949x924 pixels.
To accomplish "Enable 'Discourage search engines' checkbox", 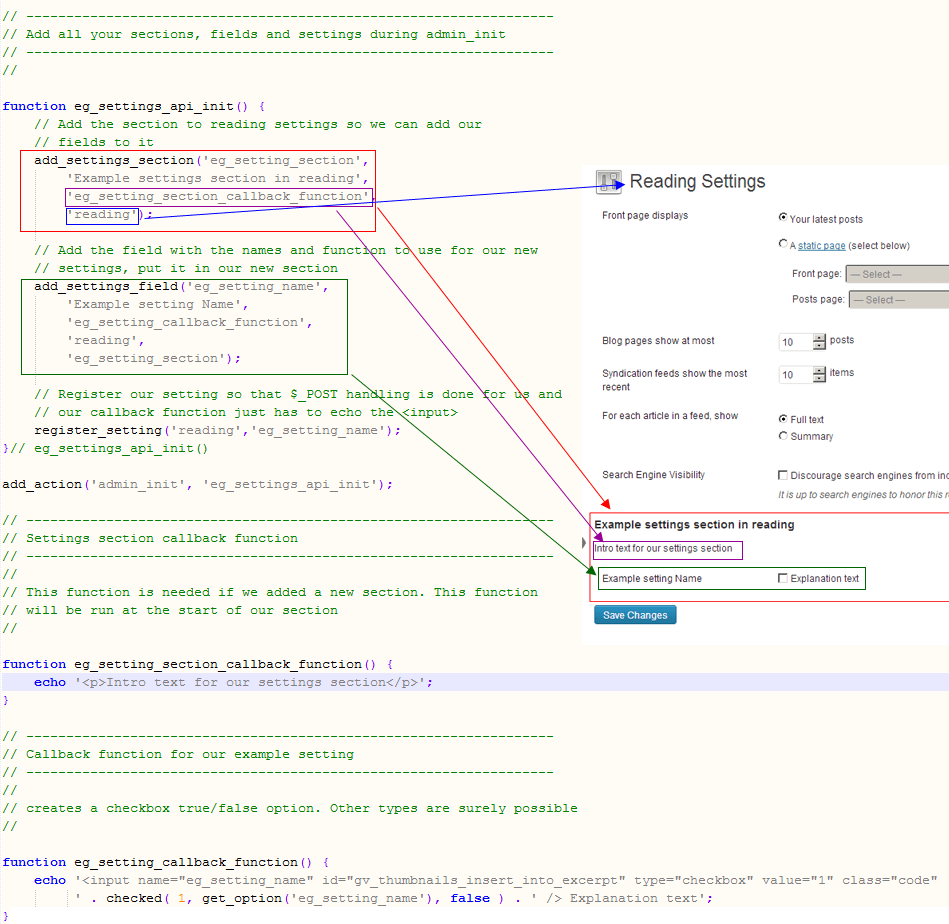I will coord(782,476).
